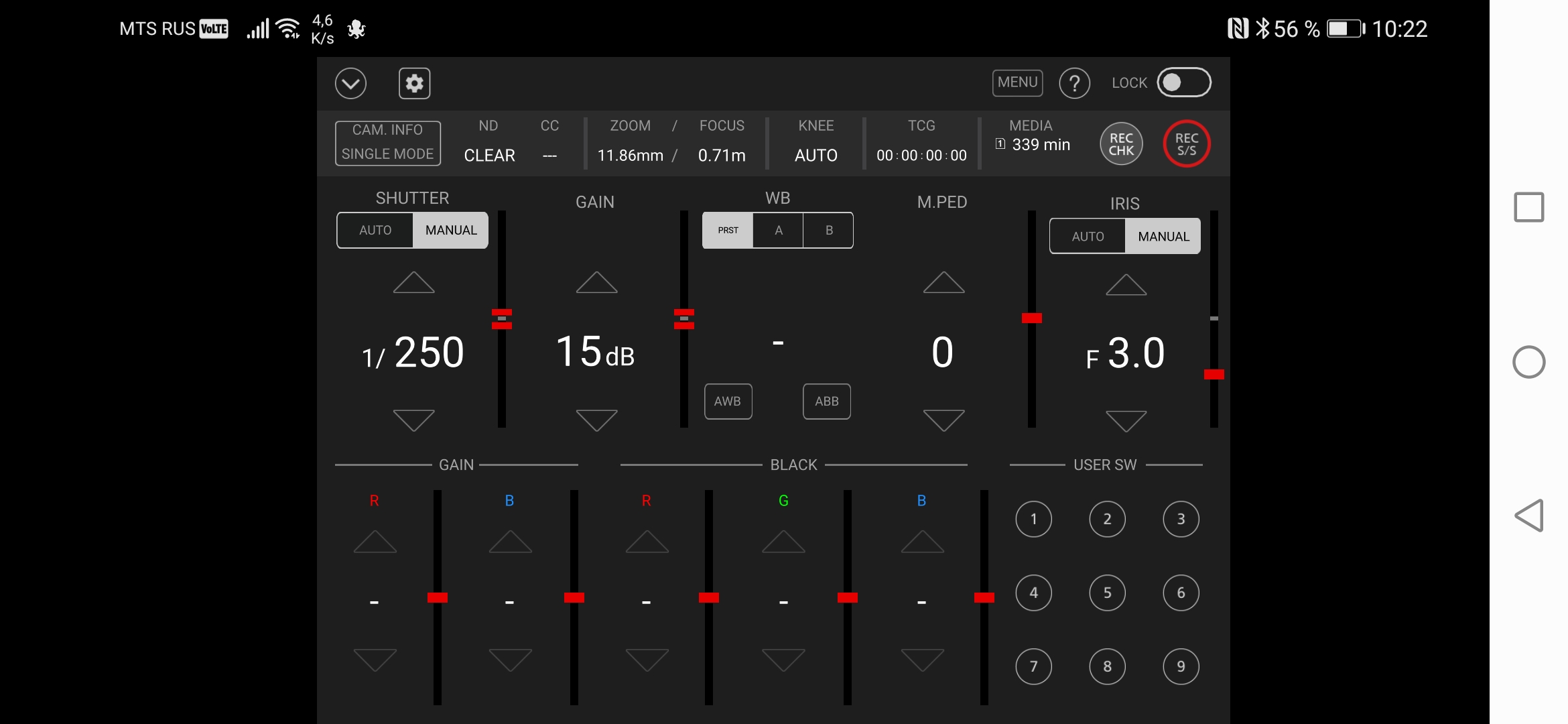Select white balance PRST tab
Viewport: 1568px width, 724px height.
click(728, 231)
